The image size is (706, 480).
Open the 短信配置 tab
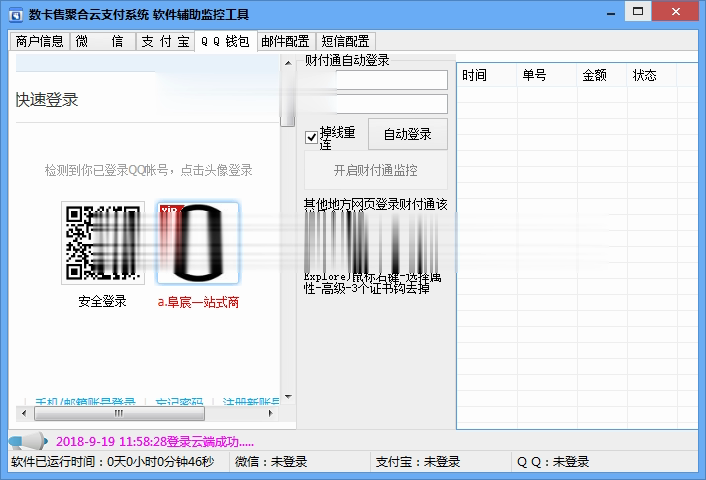345,41
